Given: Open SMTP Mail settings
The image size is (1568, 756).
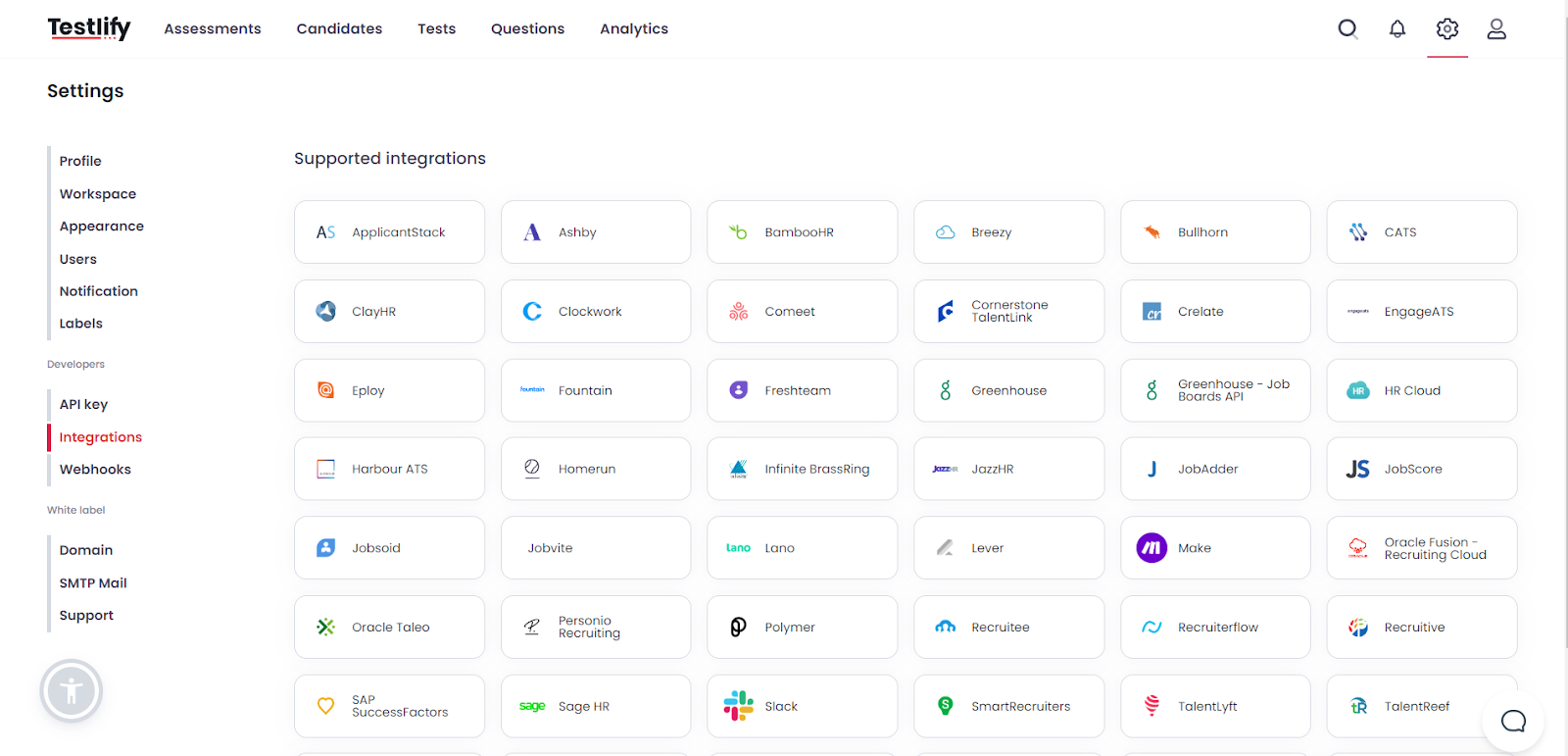Looking at the screenshot, I should [93, 582].
